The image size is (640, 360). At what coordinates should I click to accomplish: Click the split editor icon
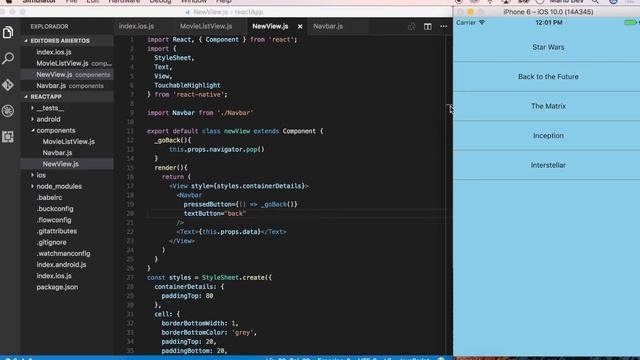tap(427, 27)
